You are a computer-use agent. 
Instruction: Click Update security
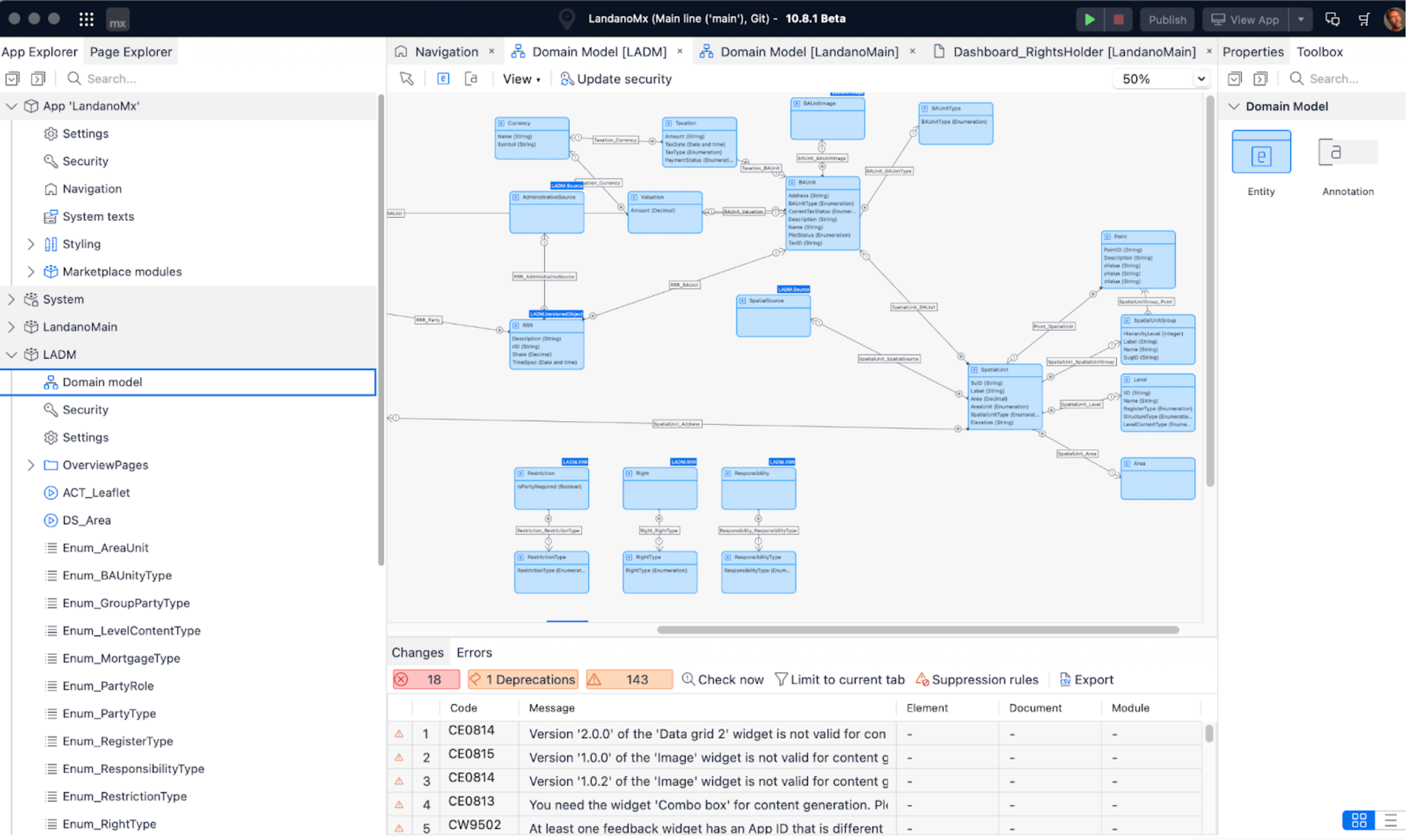tap(615, 79)
